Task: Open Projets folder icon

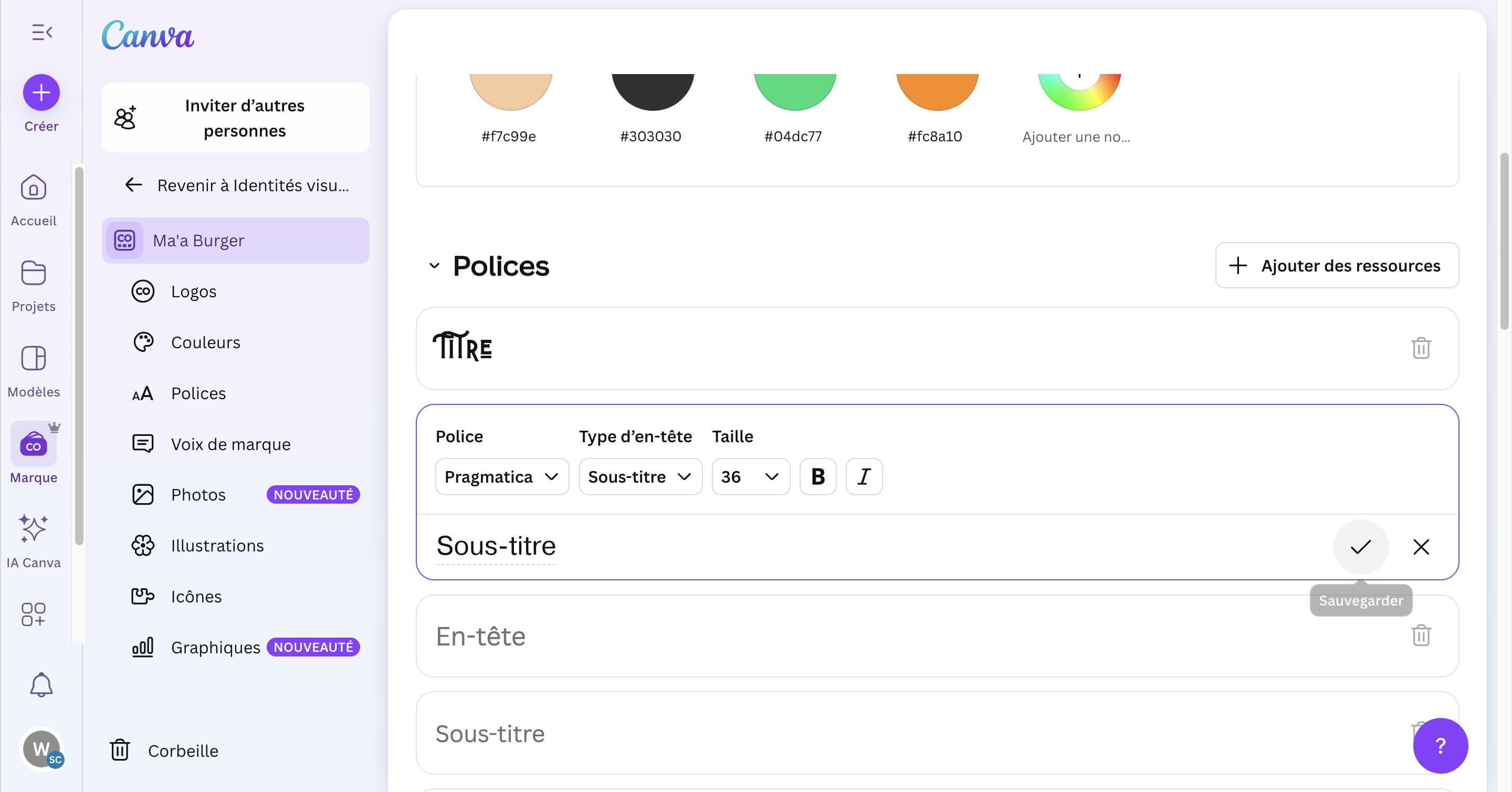Action: point(34,274)
